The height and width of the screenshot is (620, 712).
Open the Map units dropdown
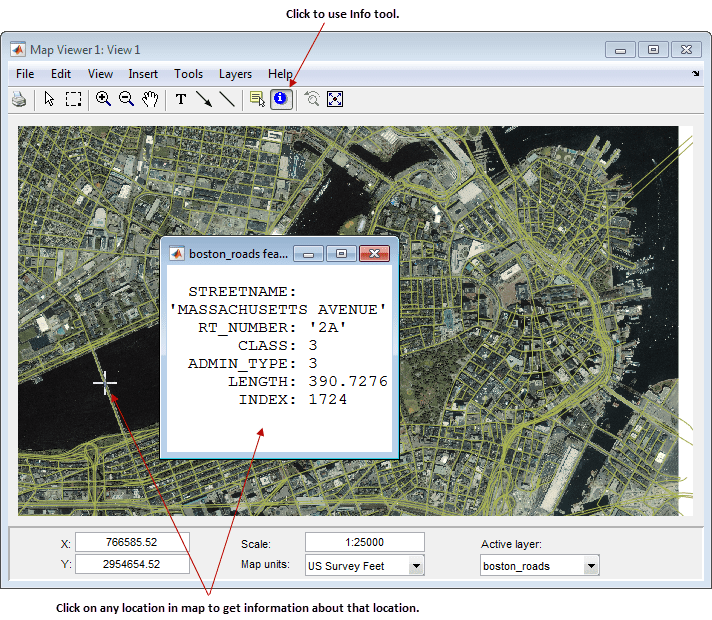click(416, 566)
